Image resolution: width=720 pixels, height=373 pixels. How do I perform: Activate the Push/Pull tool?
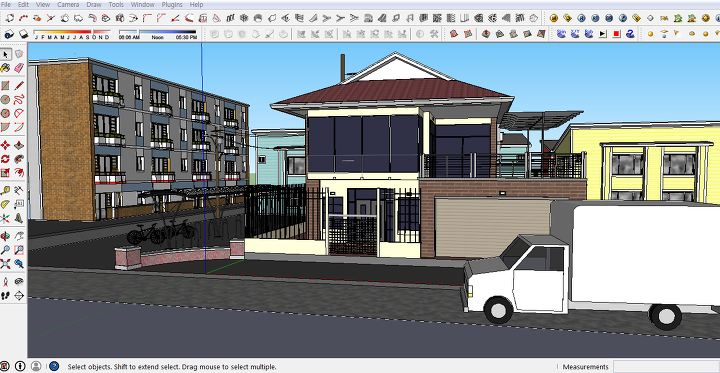coord(19,146)
